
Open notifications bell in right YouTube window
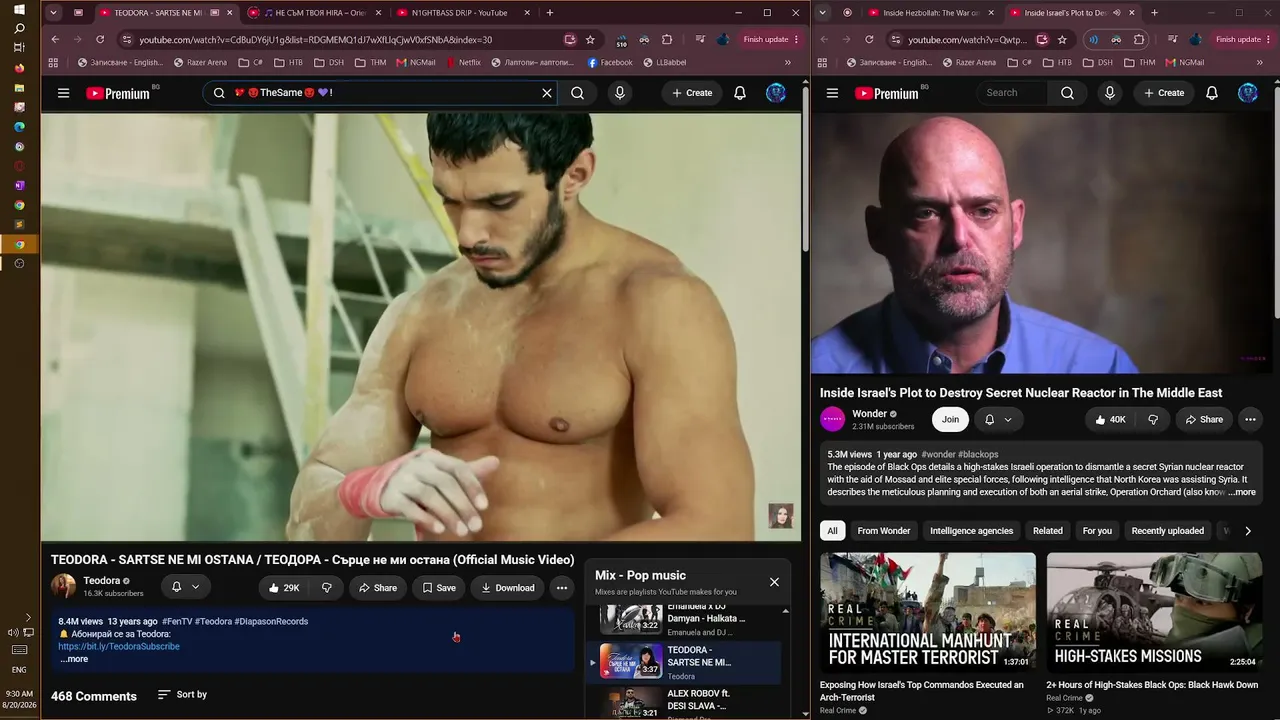coord(1212,93)
